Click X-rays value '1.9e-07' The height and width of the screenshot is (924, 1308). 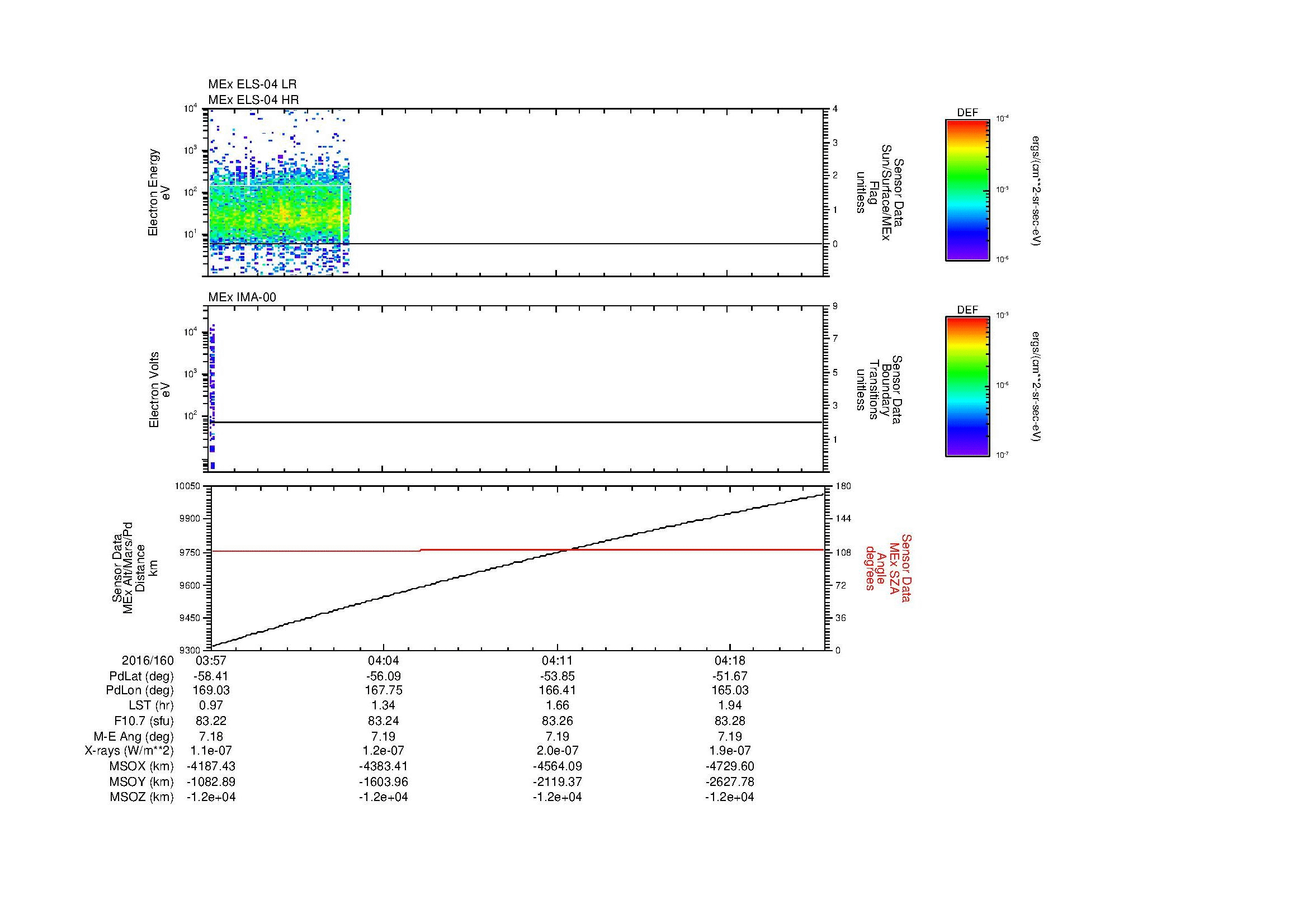pyautogui.click(x=730, y=751)
